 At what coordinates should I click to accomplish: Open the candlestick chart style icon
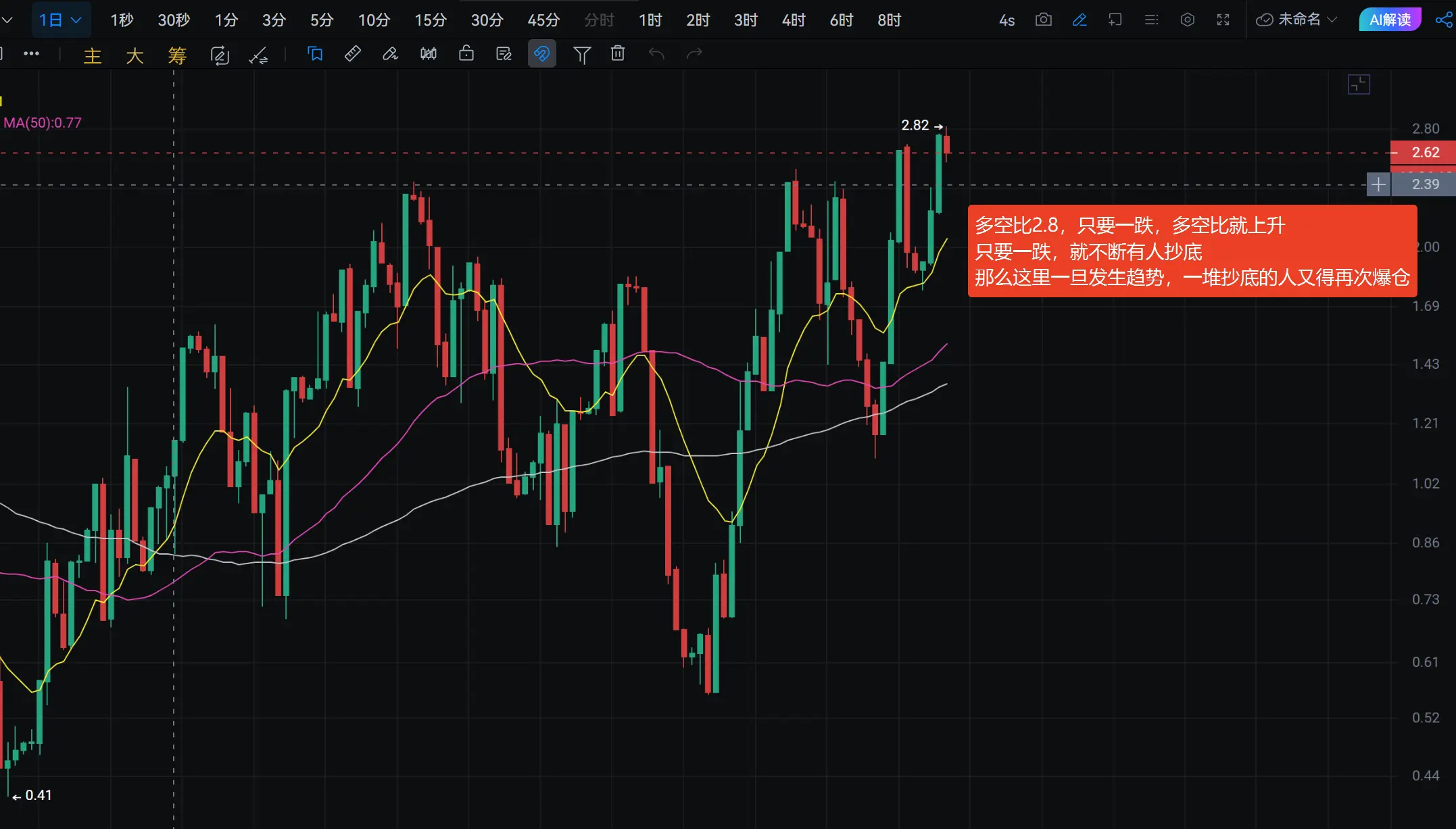428,54
